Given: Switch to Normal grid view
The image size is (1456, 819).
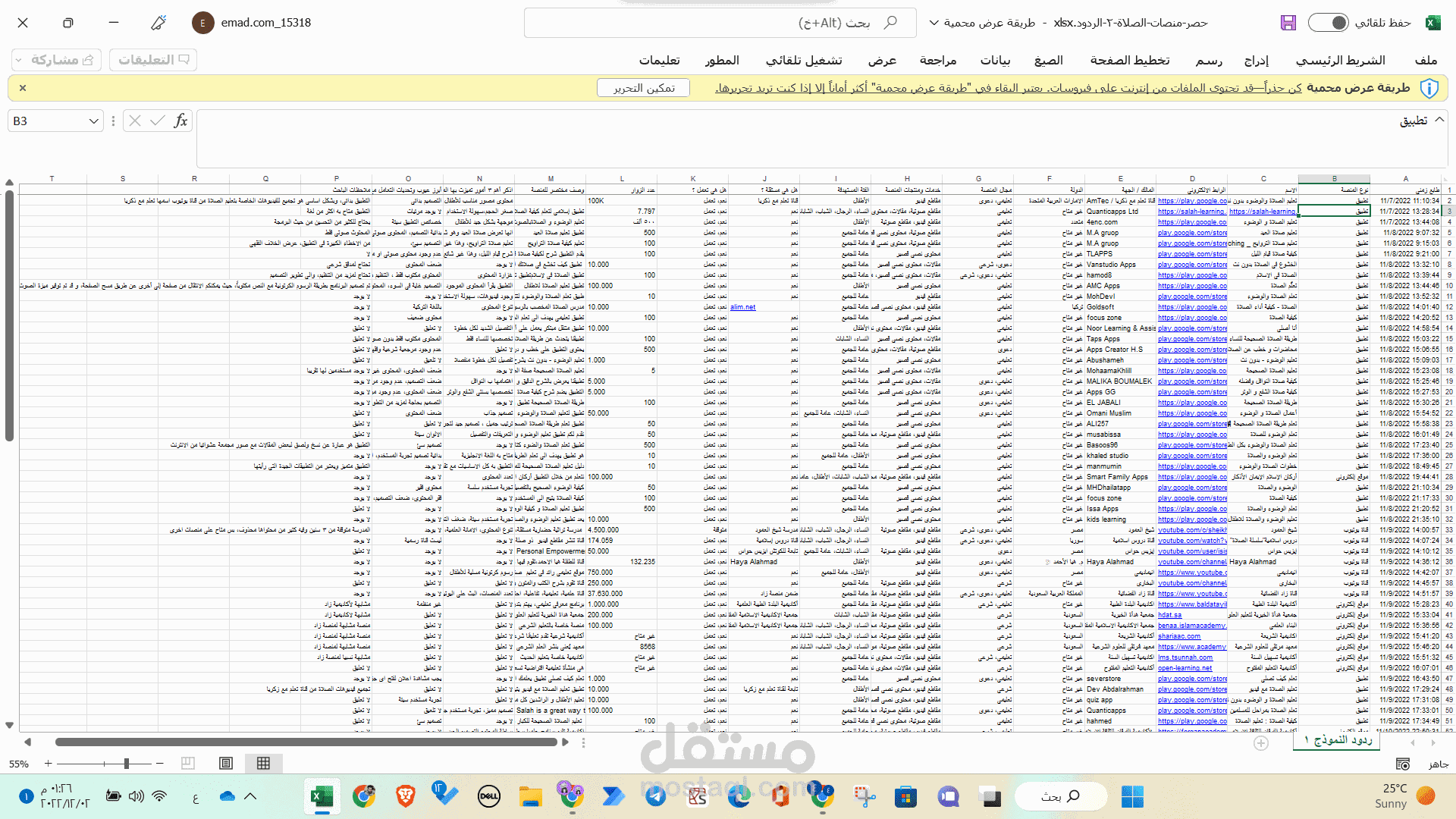Looking at the screenshot, I should [263, 764].
